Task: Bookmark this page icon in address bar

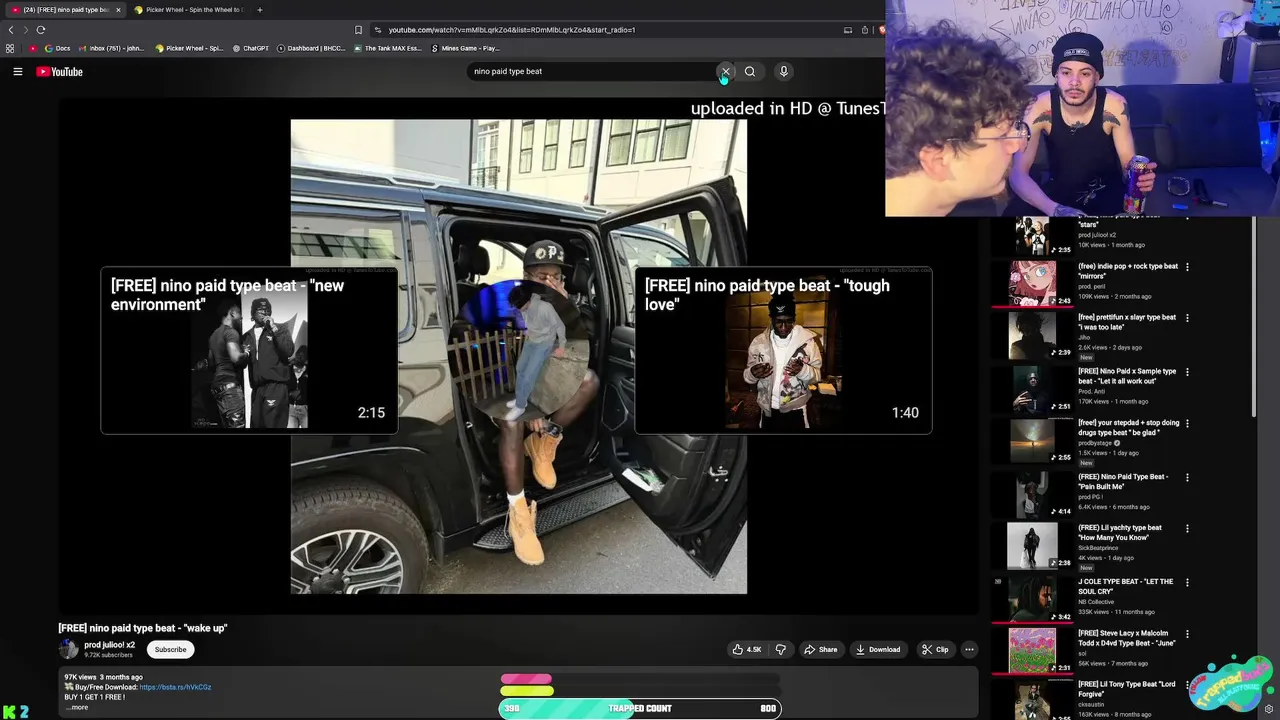Action: [358, 30]
